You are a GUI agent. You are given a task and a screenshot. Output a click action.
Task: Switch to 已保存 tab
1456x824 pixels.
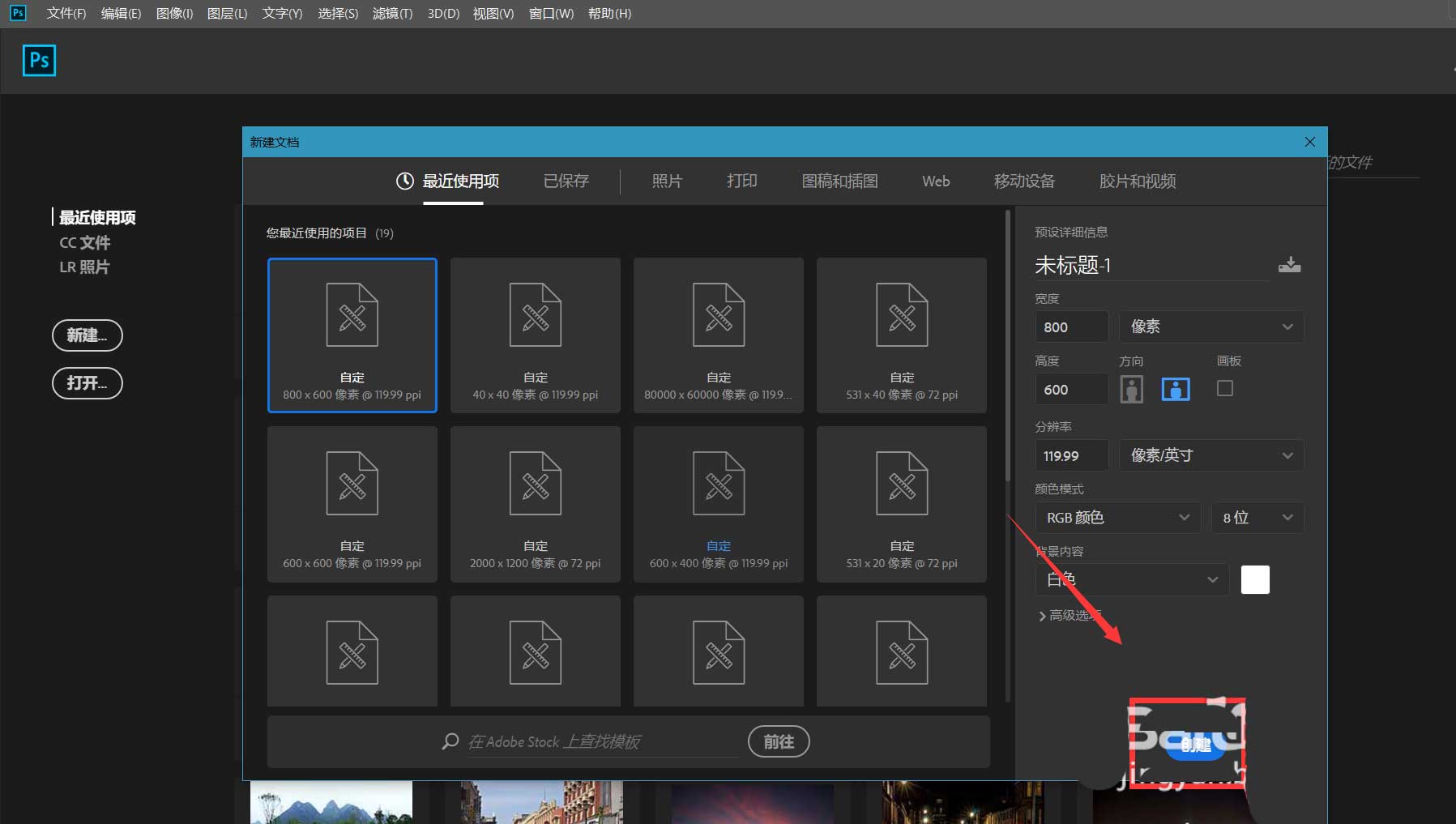tap(566, 181)
